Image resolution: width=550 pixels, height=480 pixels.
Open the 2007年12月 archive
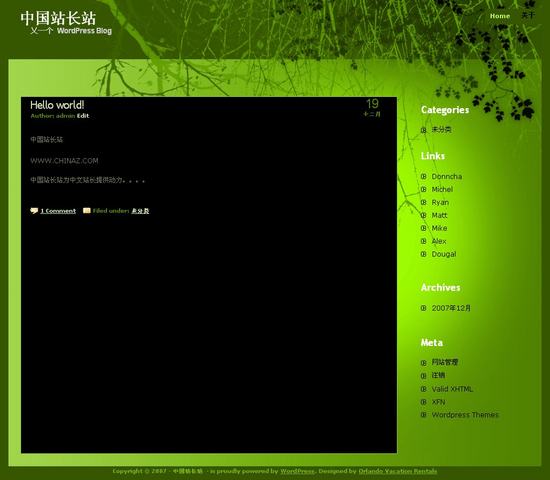click(x=451, y=308)
